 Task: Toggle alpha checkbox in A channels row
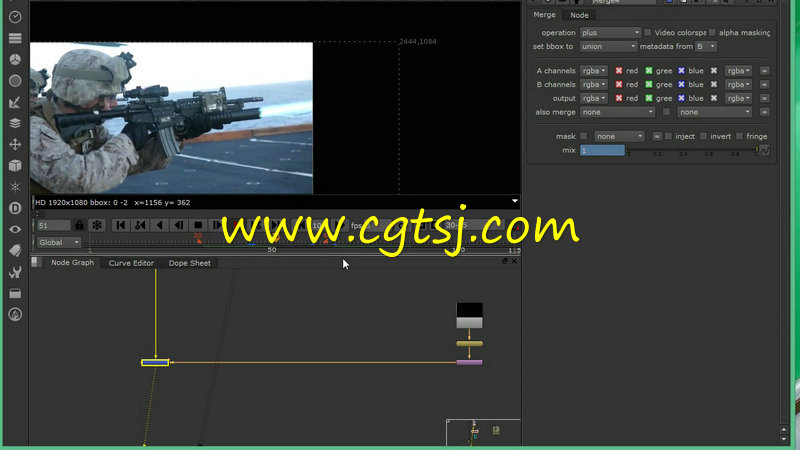click(714, 71)
